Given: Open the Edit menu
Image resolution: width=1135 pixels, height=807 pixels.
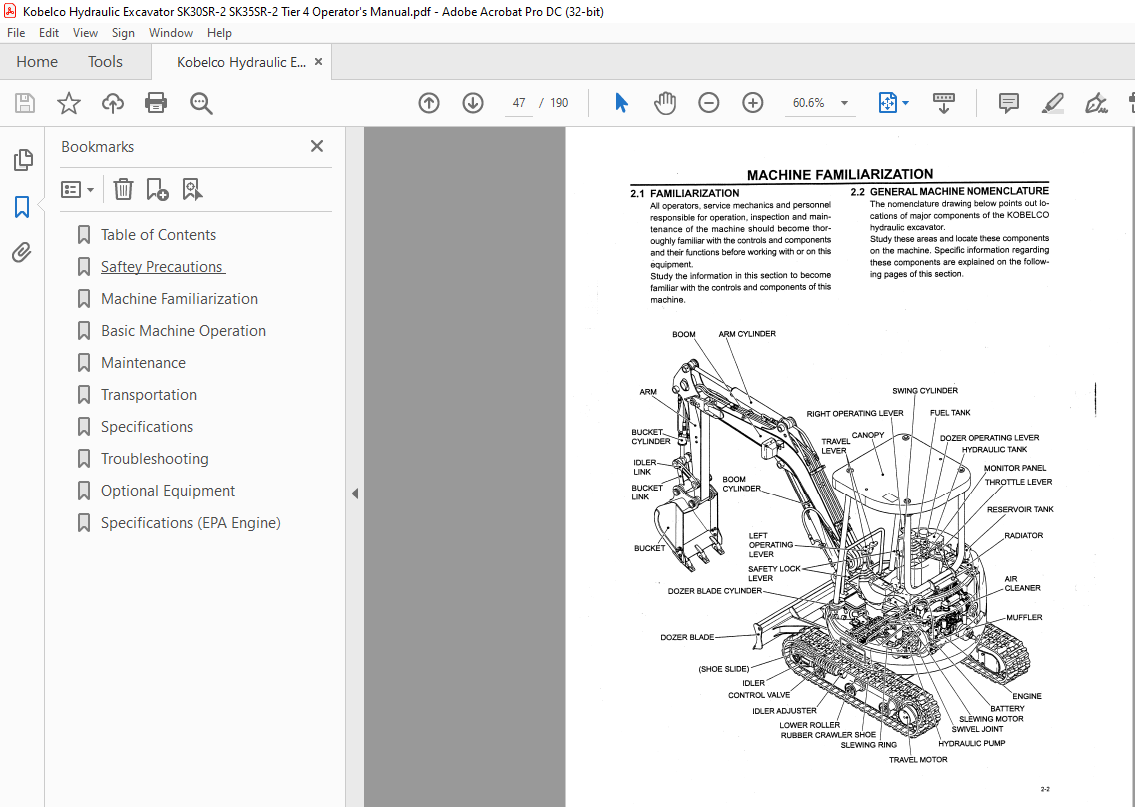Looking at the screenshot, I should pos(48,33).
